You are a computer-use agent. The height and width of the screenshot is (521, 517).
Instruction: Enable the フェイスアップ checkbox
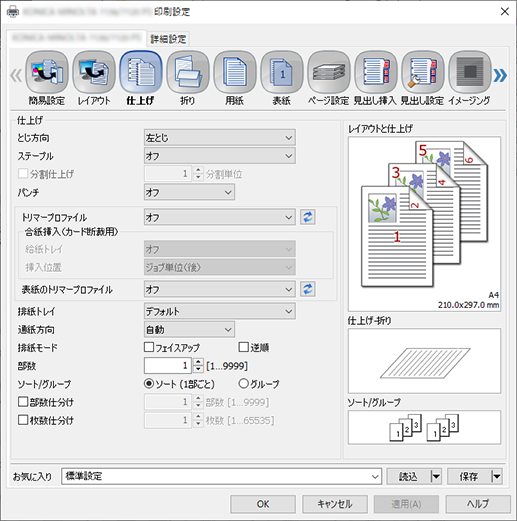coord(149,347)
